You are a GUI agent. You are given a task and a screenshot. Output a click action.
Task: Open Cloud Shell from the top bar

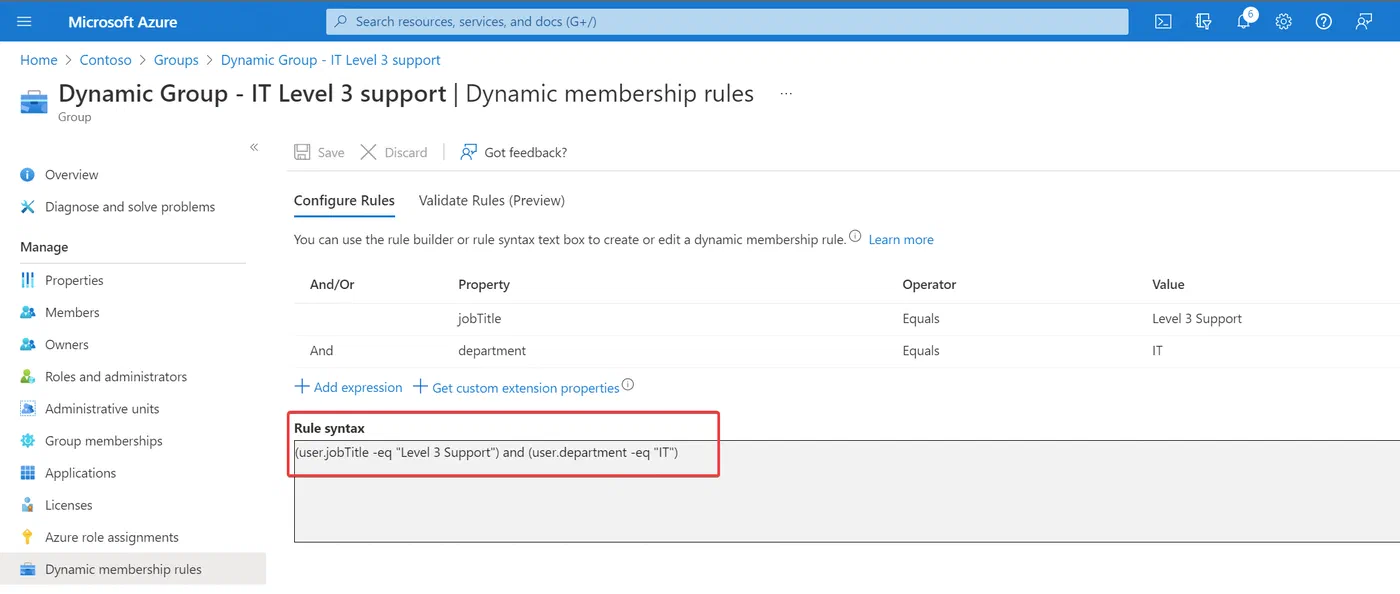pyautogui.click(x=1163, y=21)
